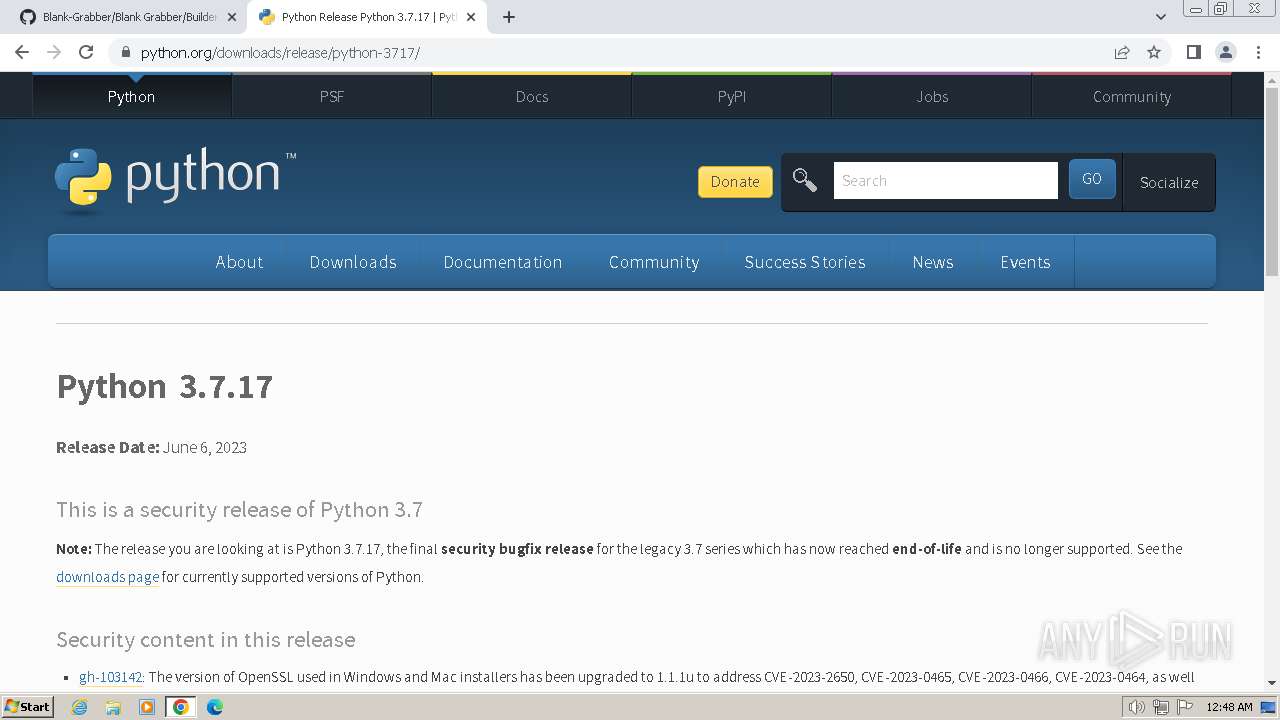Viewport: 1280px width, 720px height.
Task: Click the Show desktop tray button
Action: coord(1268,707)
